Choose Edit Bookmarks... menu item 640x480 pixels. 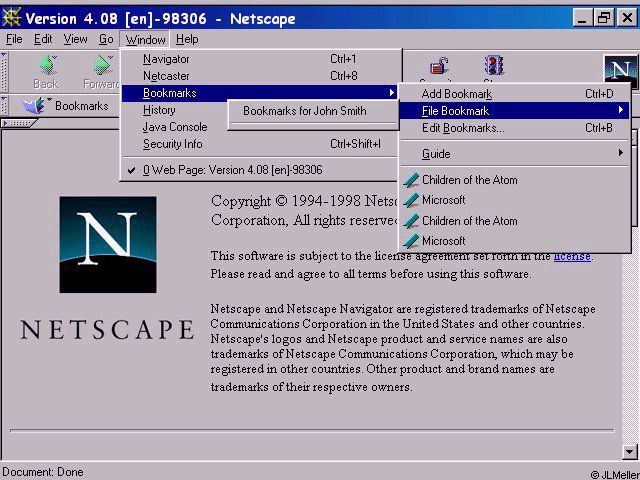click(514, 128)
